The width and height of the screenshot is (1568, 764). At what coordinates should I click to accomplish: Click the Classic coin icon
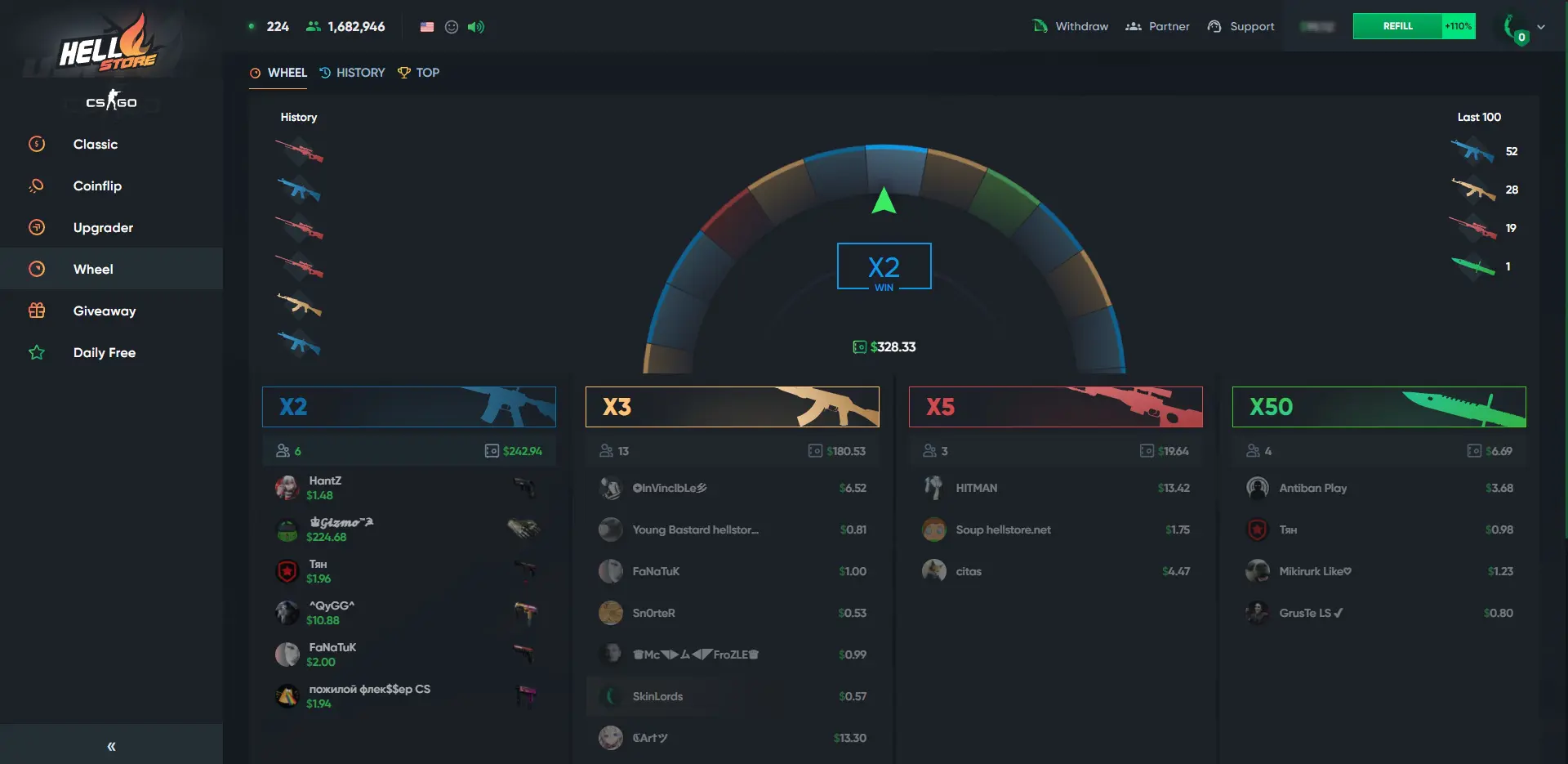37,144
